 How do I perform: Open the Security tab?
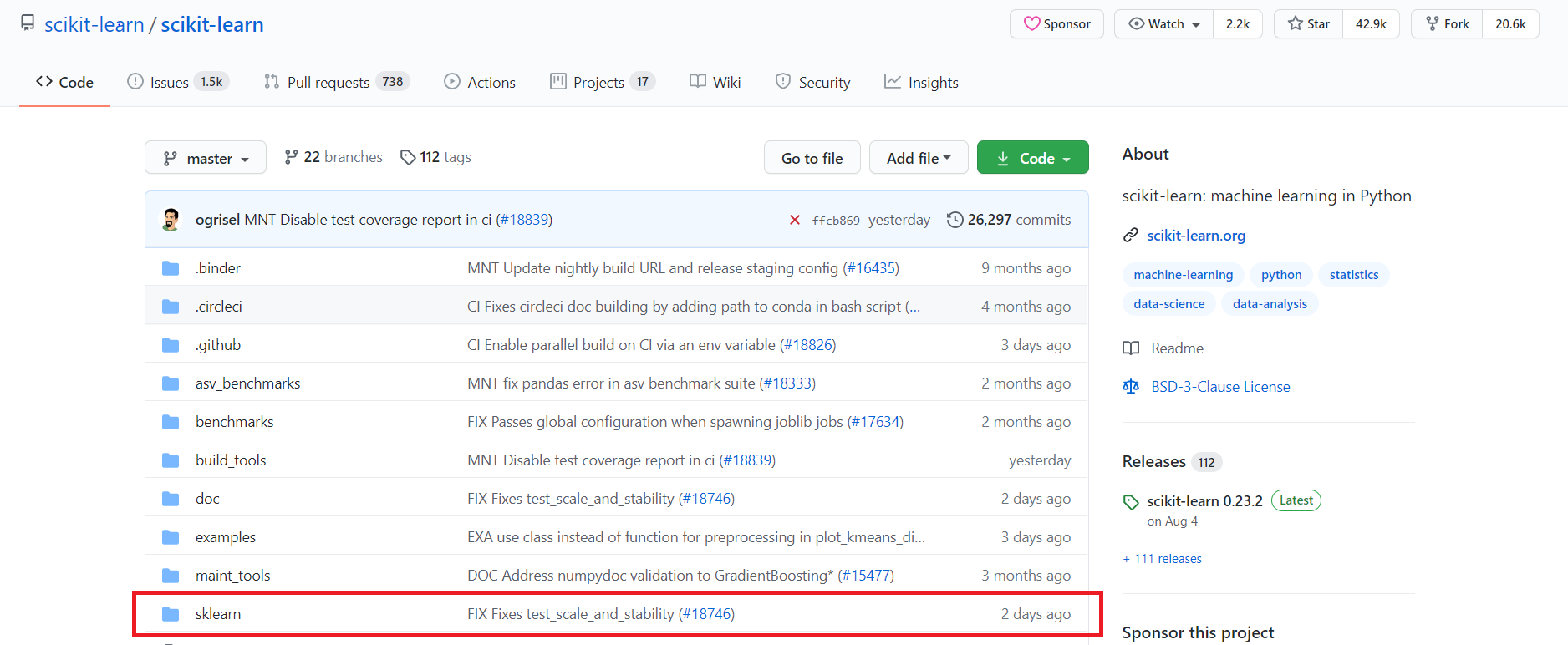(812, 82)
